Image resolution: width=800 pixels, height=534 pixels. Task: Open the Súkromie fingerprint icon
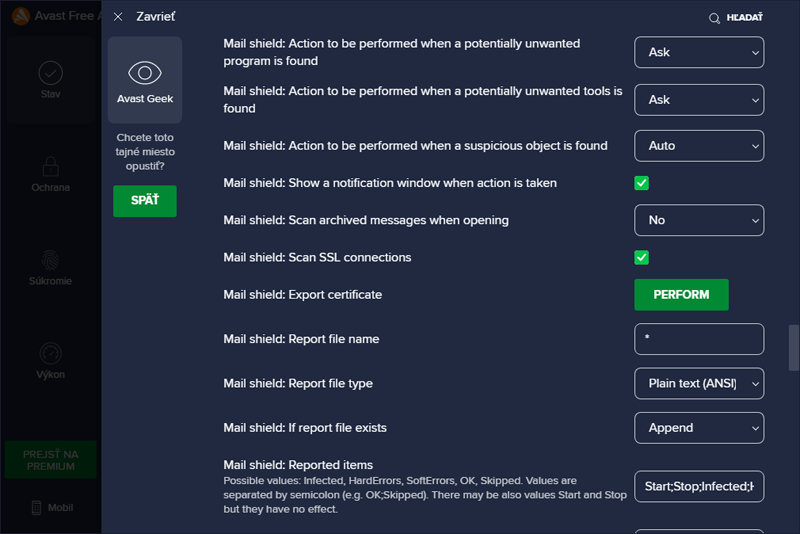click(51, 260)
